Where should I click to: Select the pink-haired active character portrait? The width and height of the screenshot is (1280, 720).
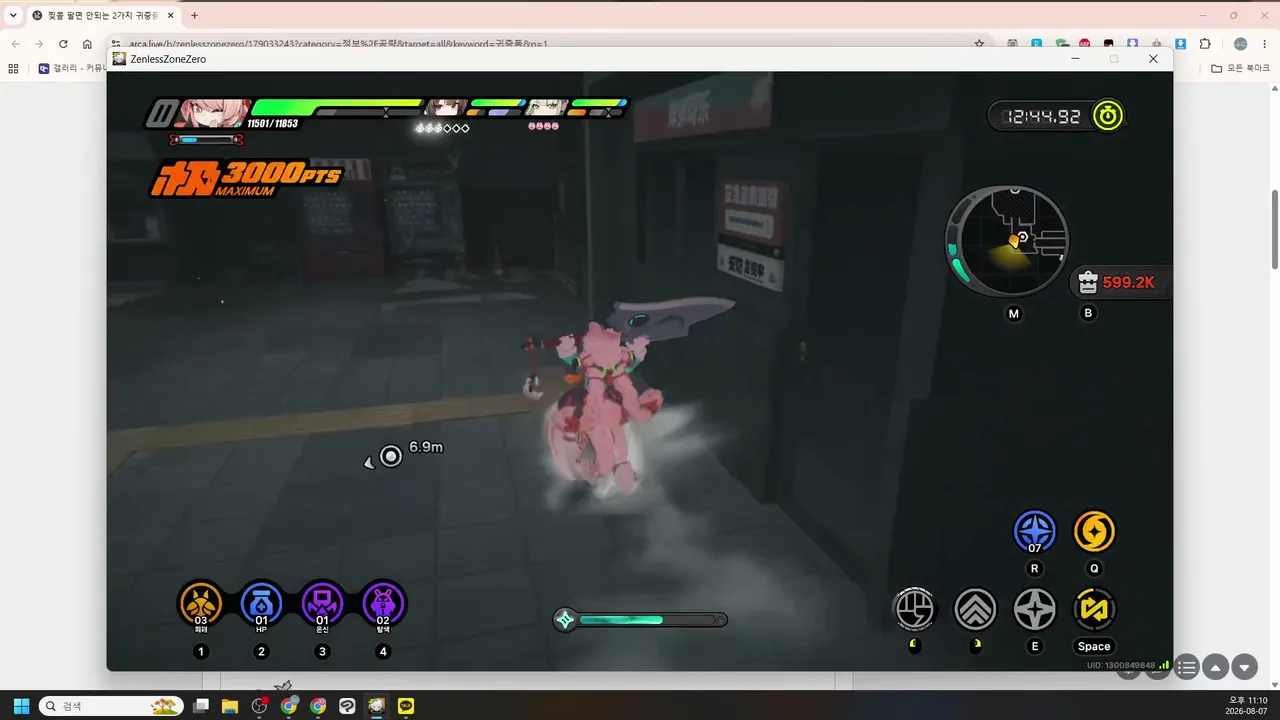click(214, 113)
